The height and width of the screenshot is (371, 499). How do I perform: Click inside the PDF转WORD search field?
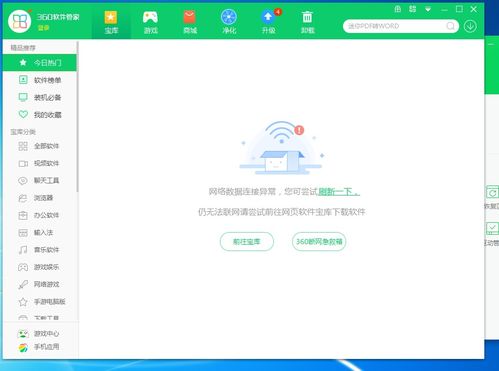[x=395, y=26]
